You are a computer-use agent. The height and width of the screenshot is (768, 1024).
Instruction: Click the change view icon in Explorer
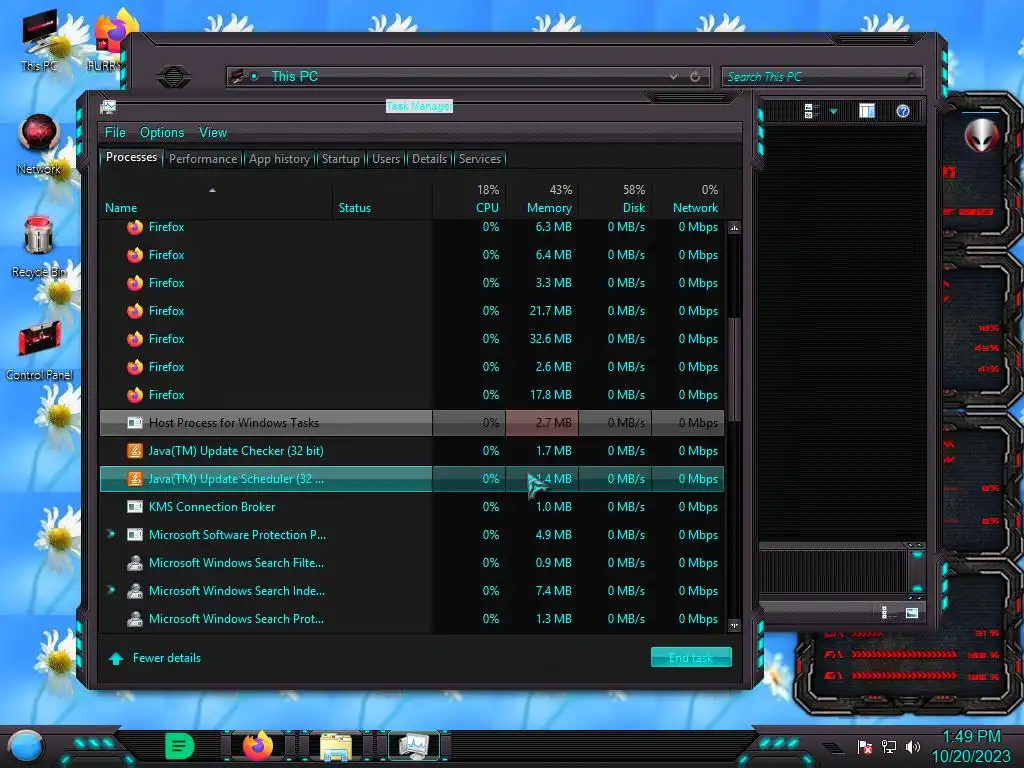812,111
